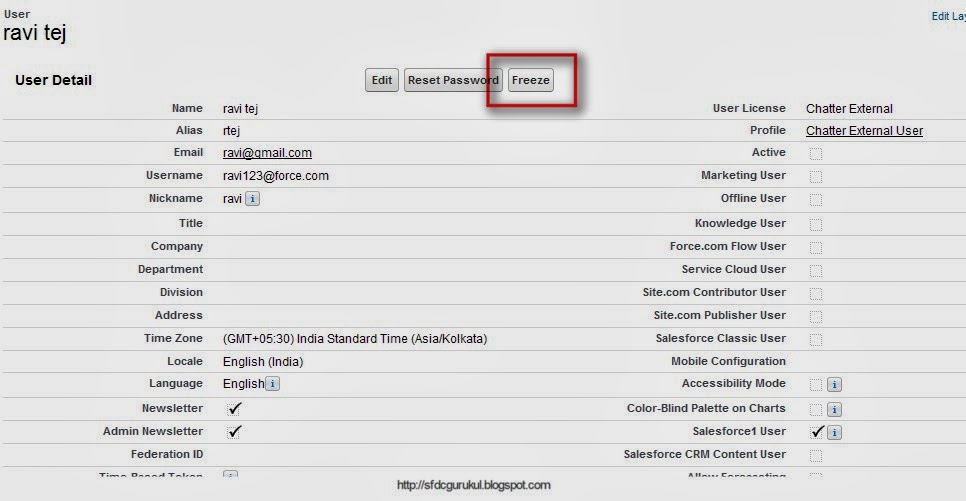966x501 pixels.
Task: Toggle the Force.com Flow User checkbox
Action: point(816,248)
